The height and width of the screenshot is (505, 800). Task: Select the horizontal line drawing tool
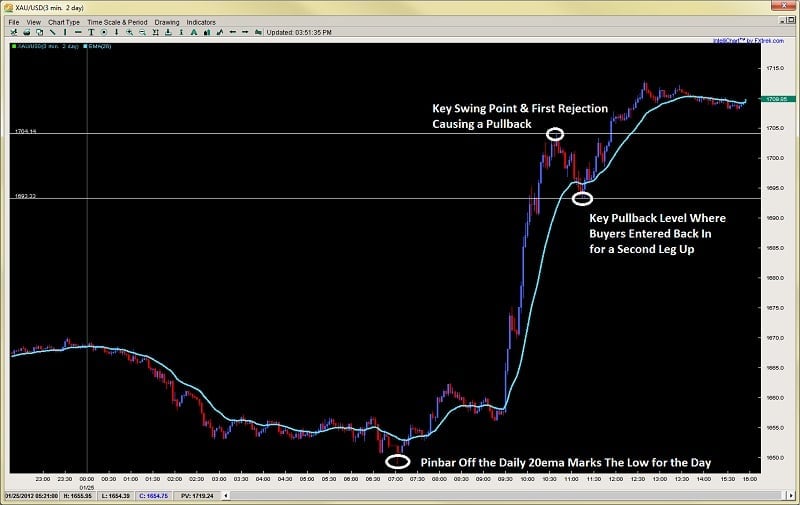(78, 32)
